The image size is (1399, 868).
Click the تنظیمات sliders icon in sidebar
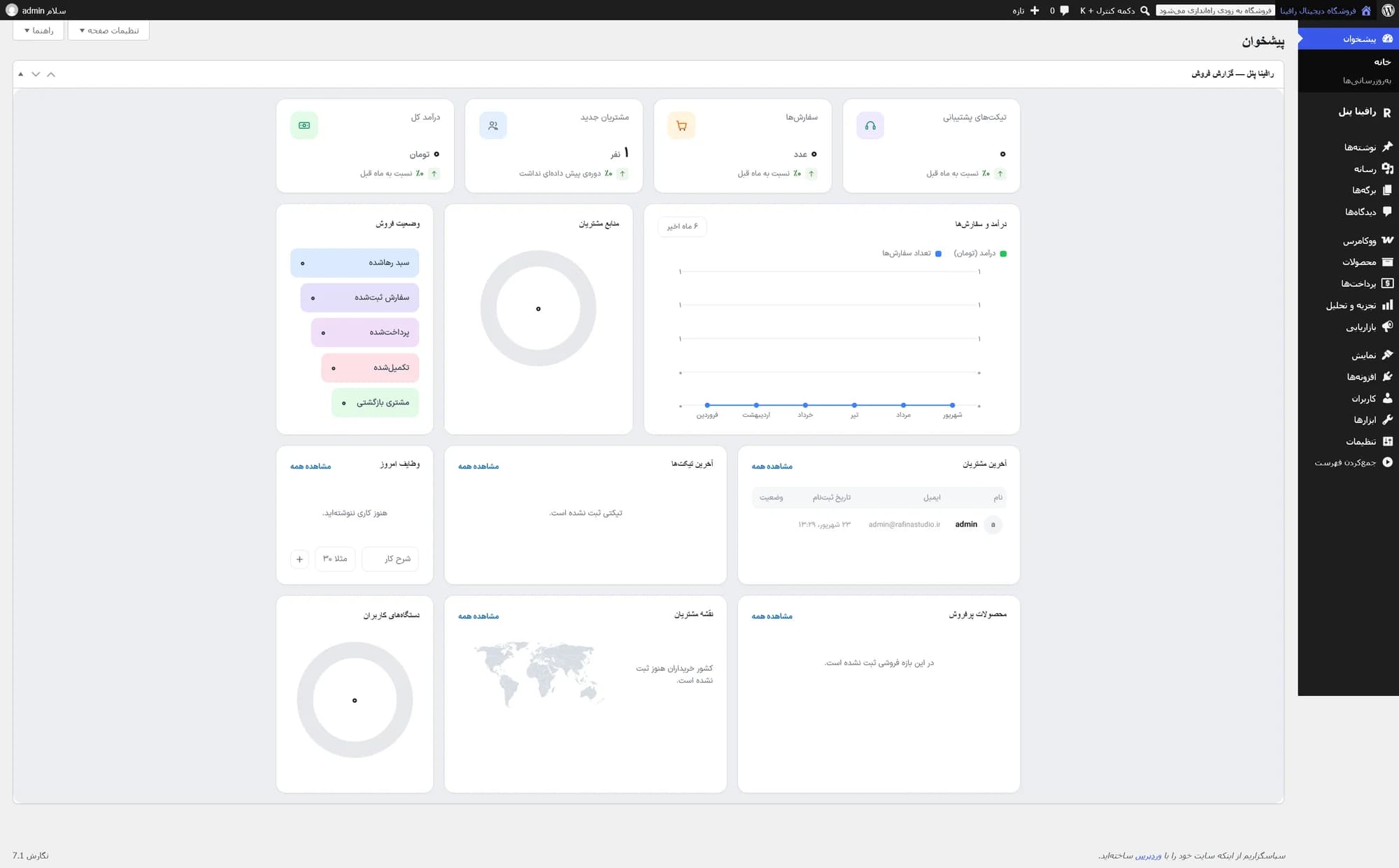coord(1388,441)
